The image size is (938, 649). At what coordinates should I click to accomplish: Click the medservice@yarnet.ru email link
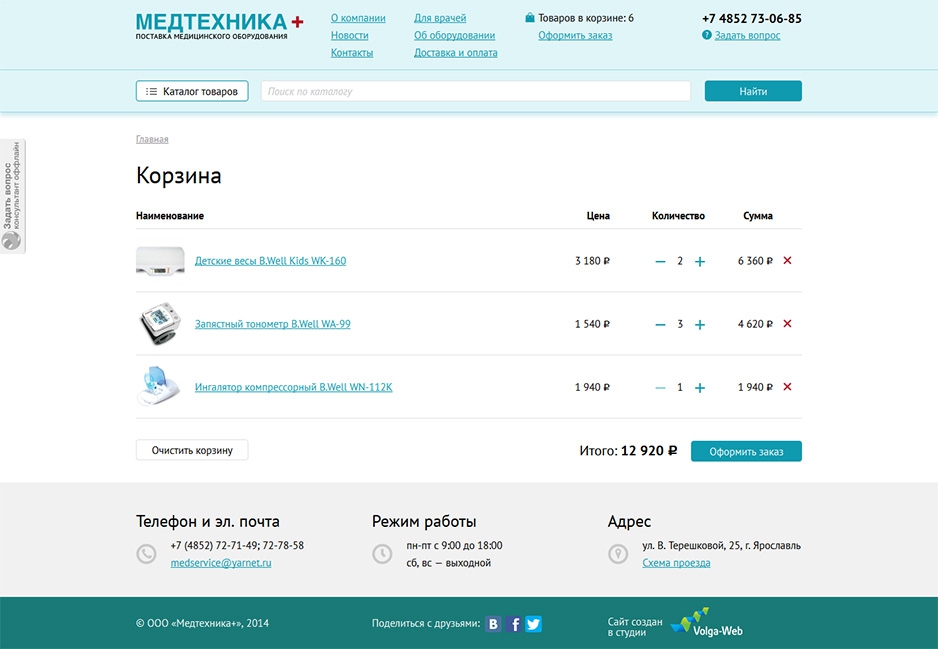[221, 563]
